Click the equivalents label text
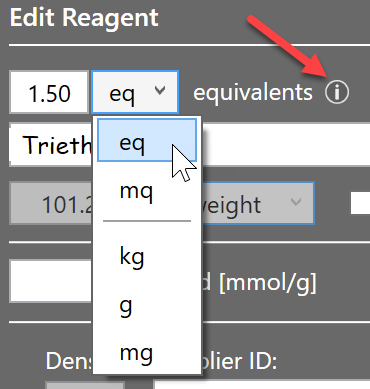Viewport: 370px width, 389px height. (x=253, y=92)
